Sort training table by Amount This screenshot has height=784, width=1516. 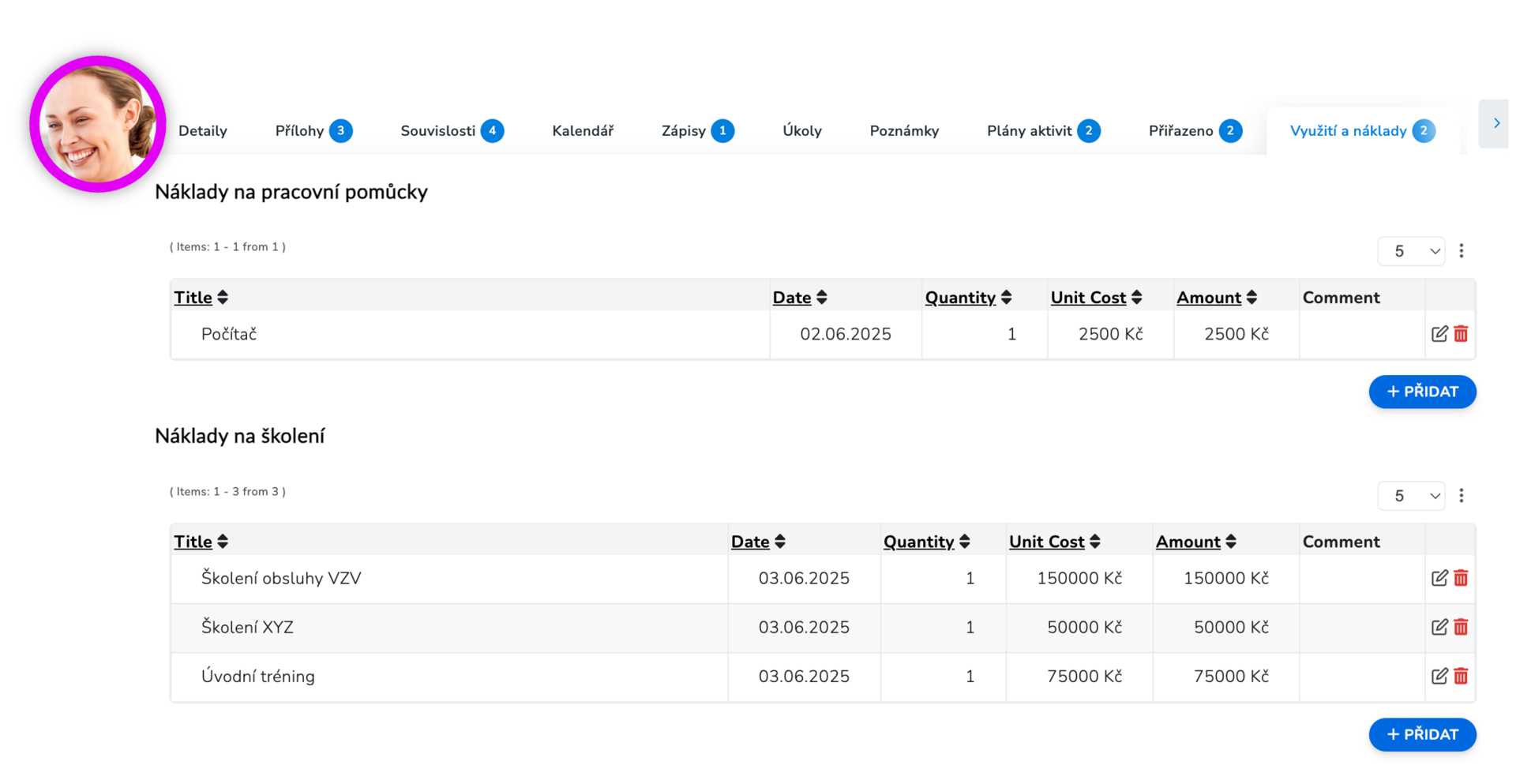1196,542
